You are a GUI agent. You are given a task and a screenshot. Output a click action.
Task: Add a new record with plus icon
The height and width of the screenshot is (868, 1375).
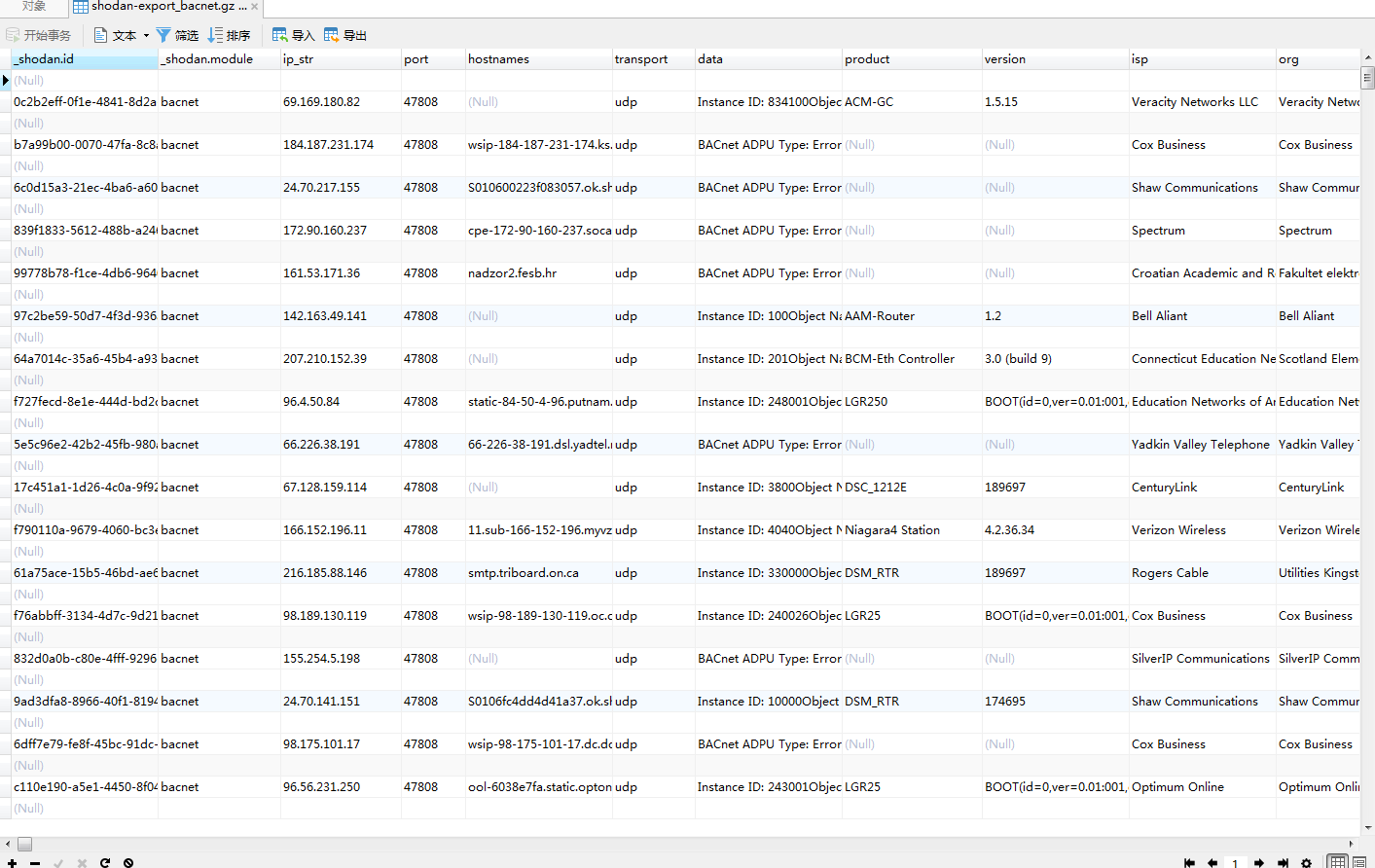tap(12, 862)
